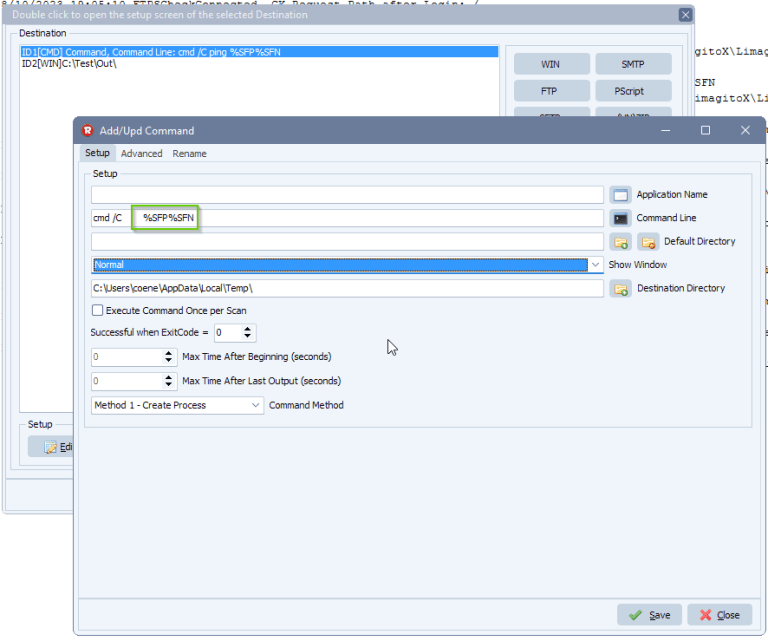Image resolution: width=768 pixels, height=641 pixels.
Task: Increase Max Time After Beginning seconds
Action: point(168,353)
